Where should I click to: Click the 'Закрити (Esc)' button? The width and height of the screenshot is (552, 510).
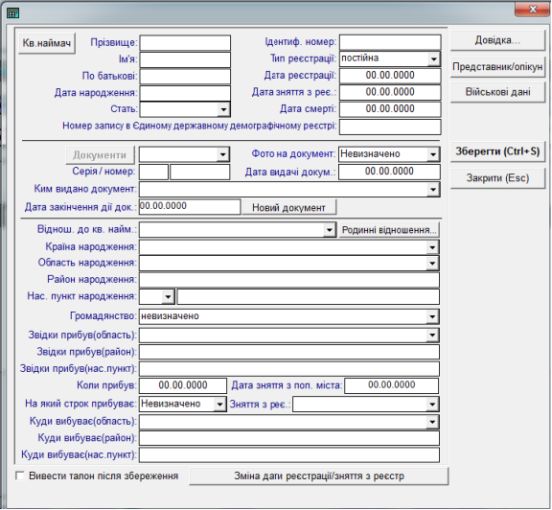[497, 178]
